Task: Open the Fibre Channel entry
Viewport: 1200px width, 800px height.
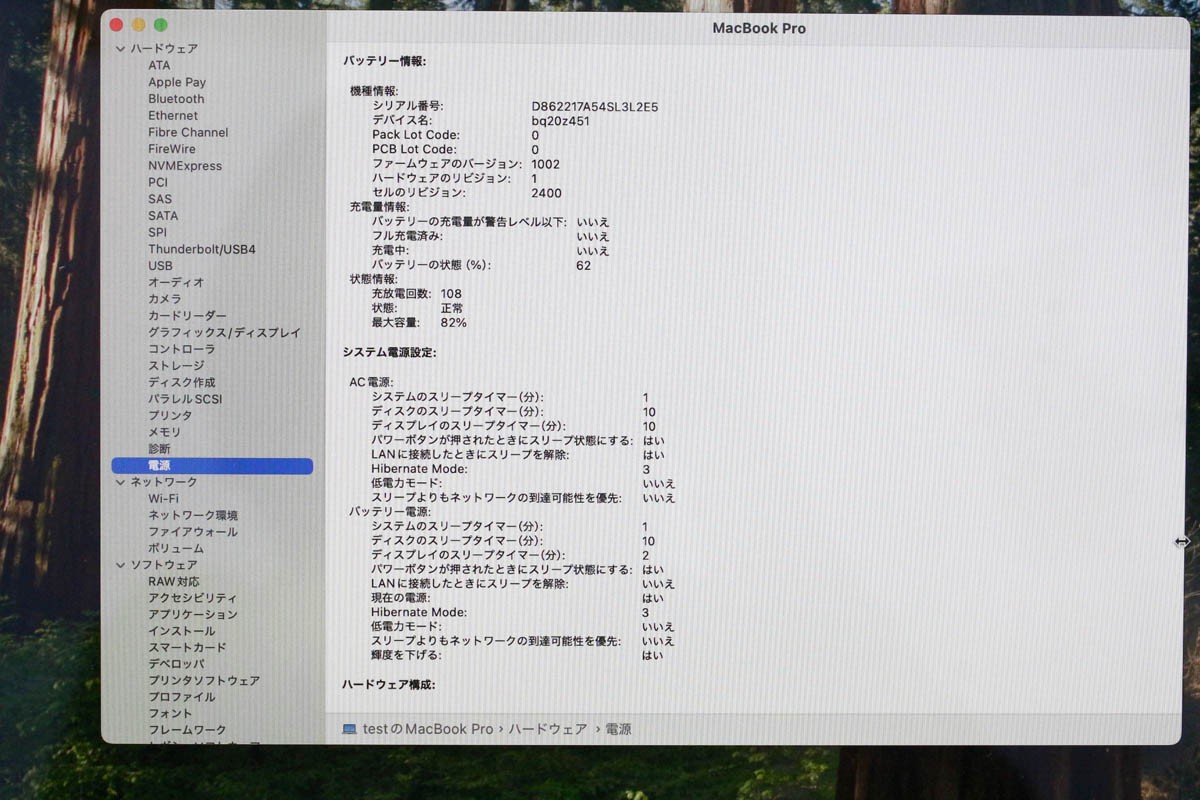Action: coord(188,132)
